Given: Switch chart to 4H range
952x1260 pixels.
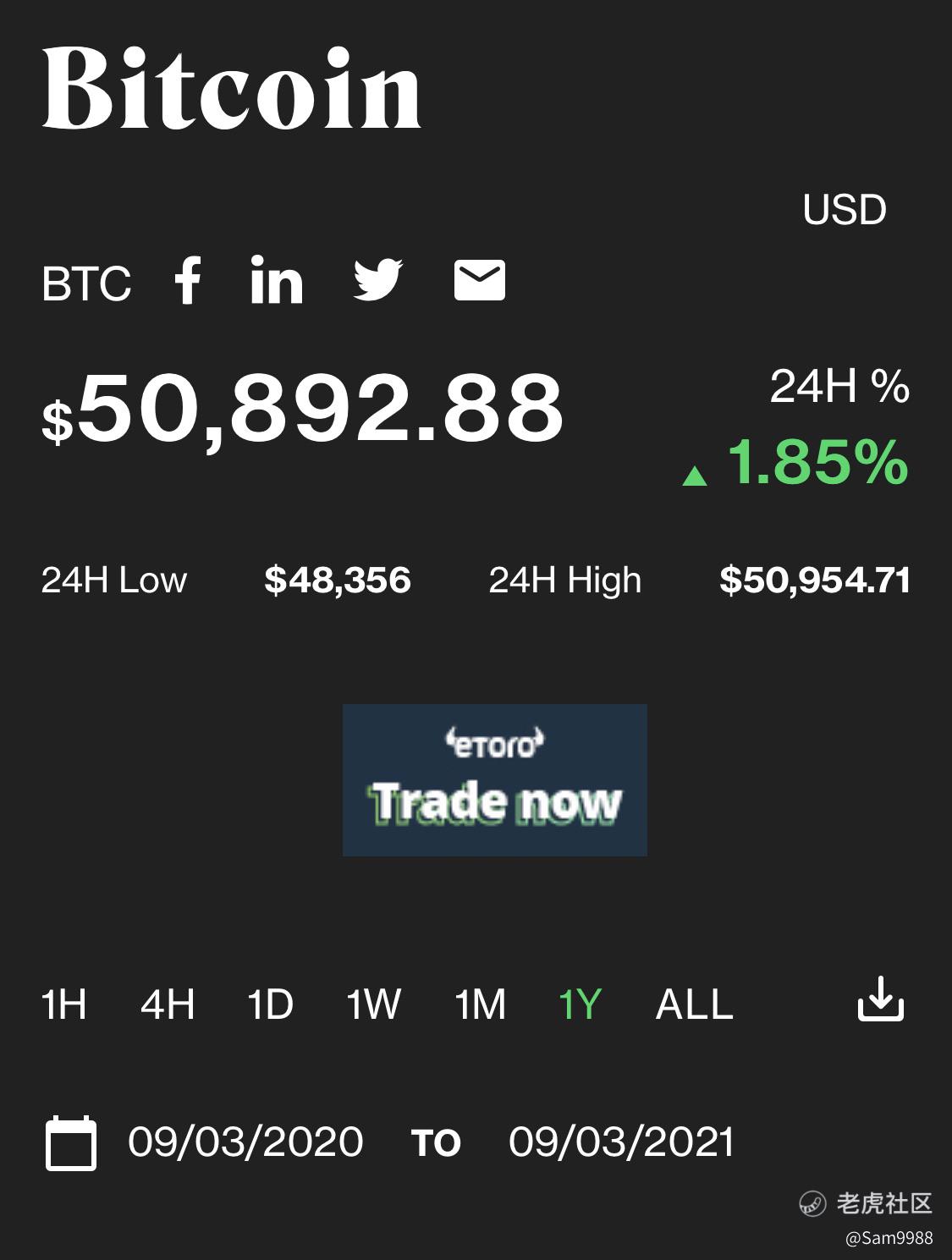Looking at the screenshot, I should coord(168,1004).
